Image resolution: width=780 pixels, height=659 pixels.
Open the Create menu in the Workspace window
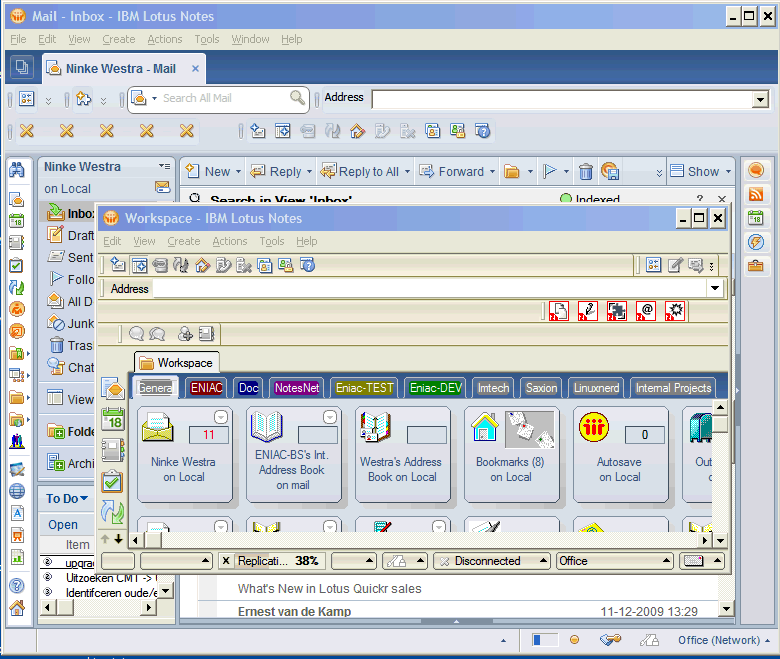(x=184, y=241)
